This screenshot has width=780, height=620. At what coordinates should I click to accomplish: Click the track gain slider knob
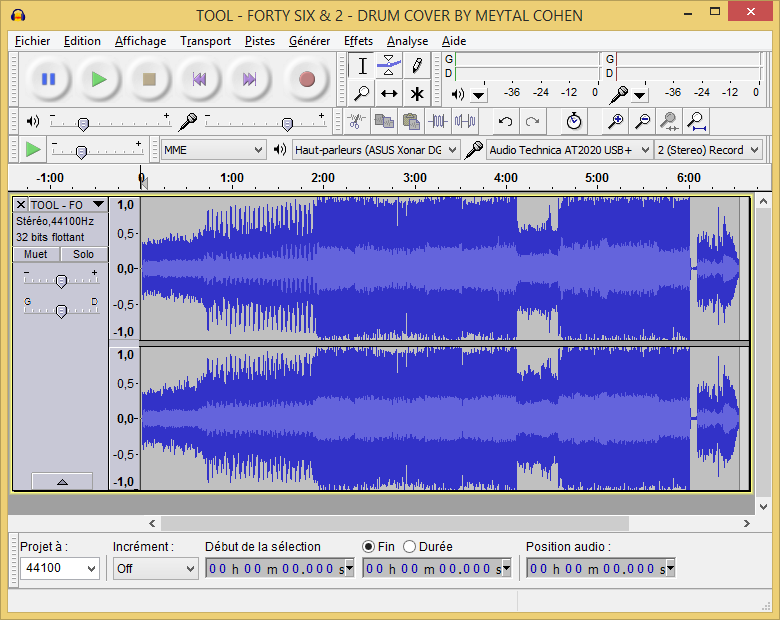click(61, 281)
